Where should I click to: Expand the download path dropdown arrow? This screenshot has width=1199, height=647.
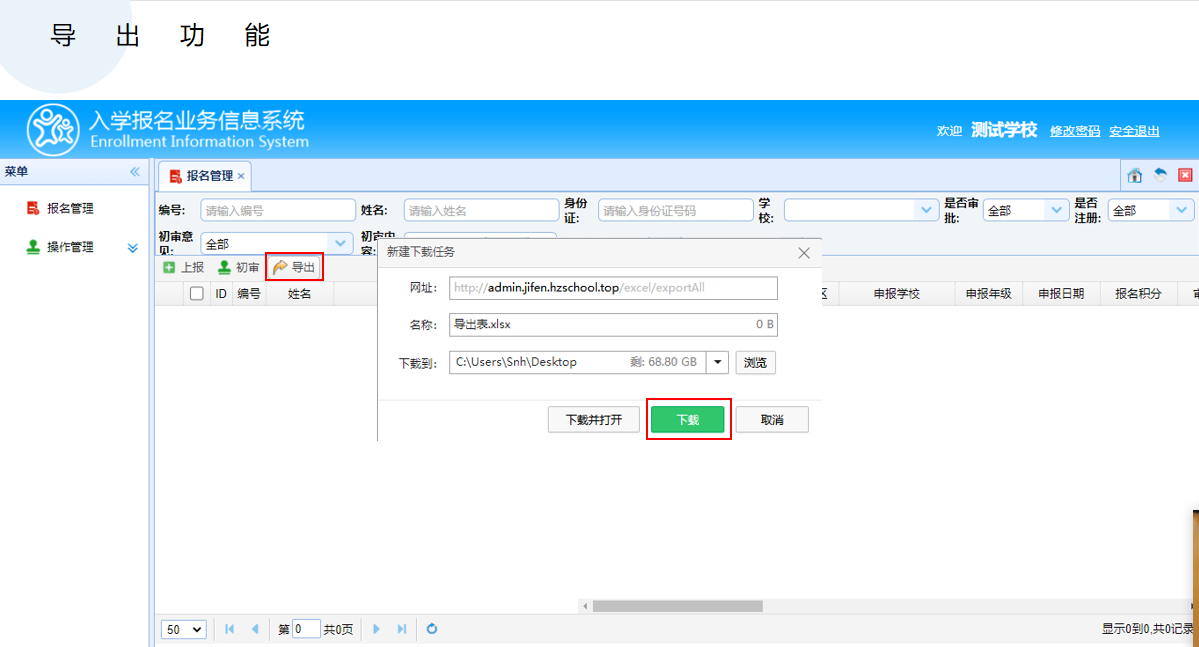pyautogui.click(x=717, y=362)
